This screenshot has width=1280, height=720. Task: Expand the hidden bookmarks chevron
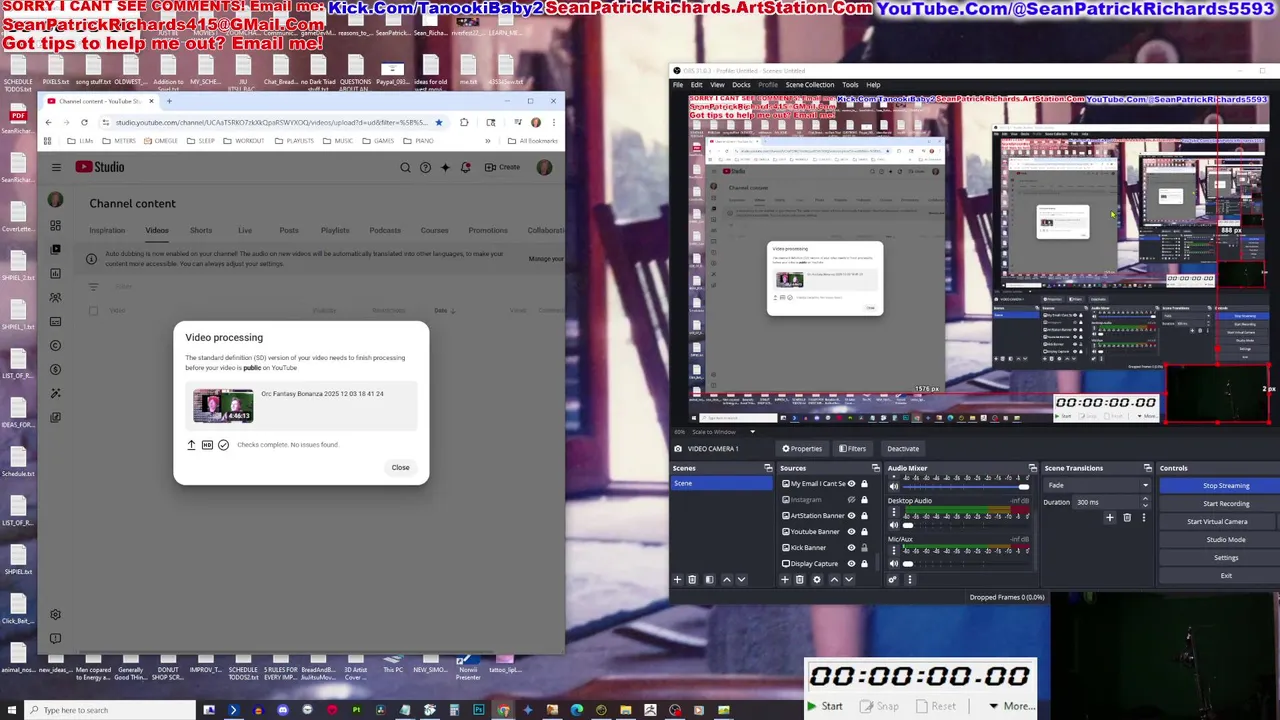click(x=488, y=141)
